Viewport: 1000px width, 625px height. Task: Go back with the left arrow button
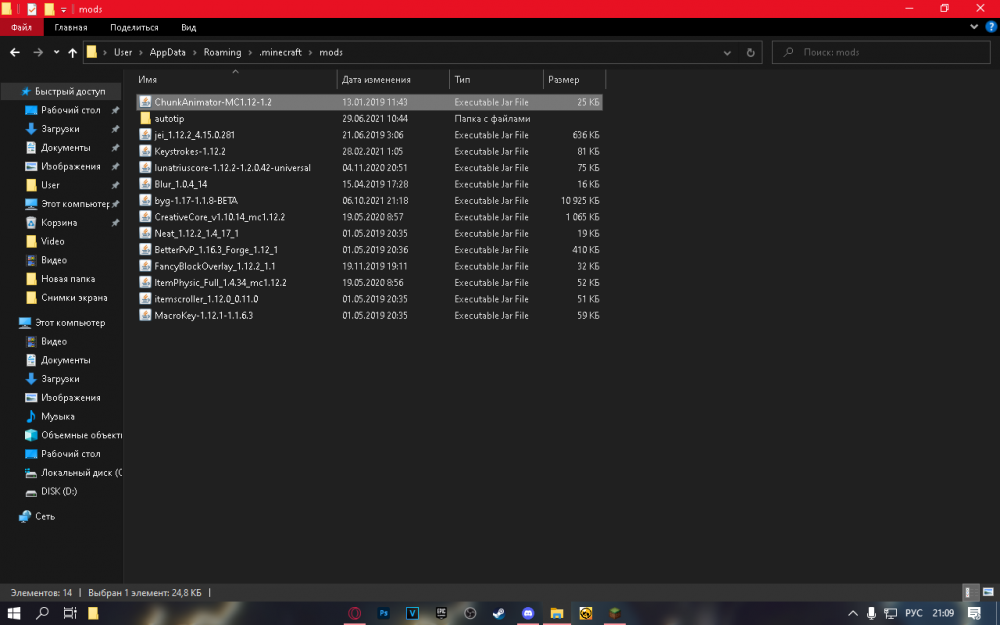(15, 52)
